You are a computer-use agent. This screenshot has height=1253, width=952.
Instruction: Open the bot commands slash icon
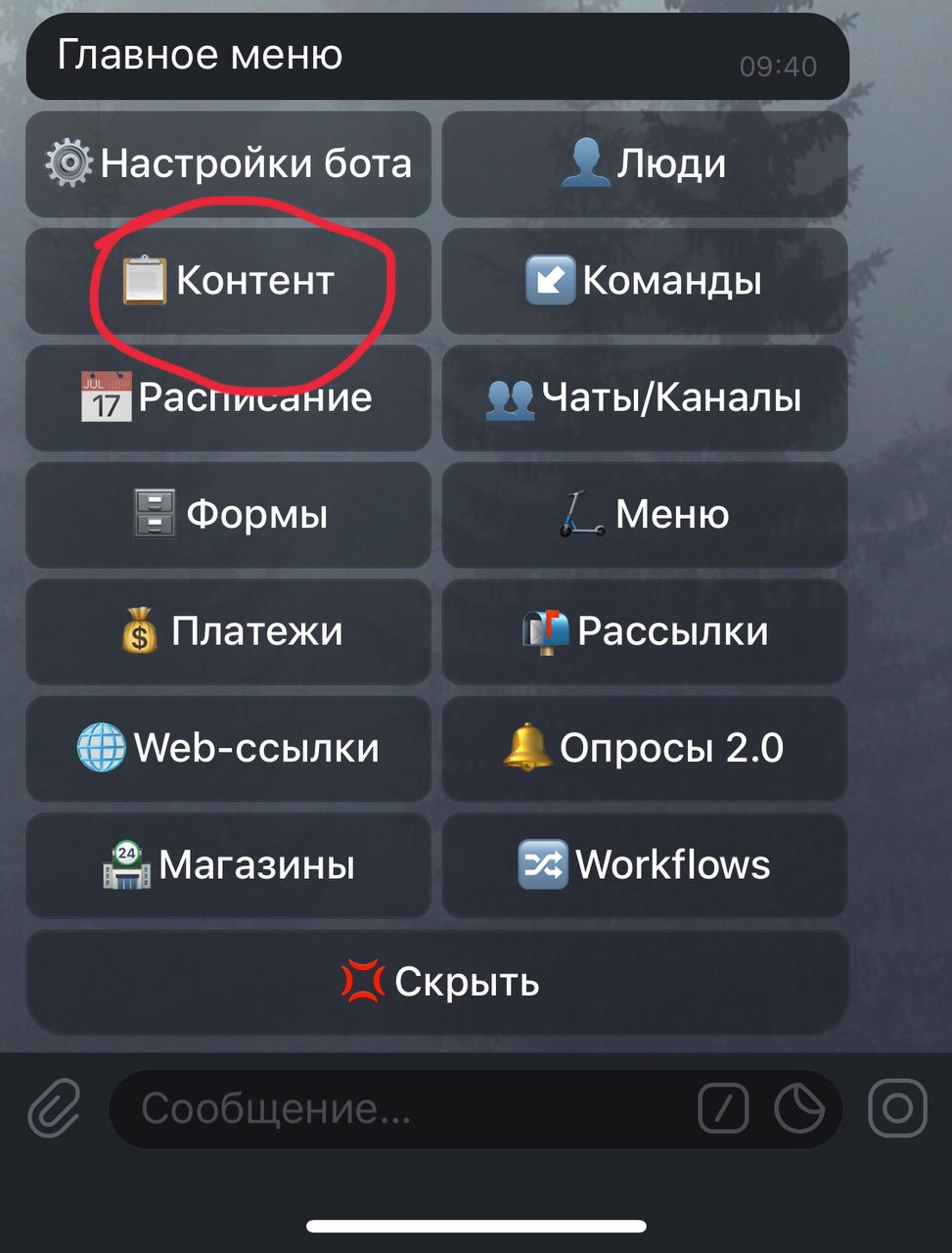coord(724,1109)
